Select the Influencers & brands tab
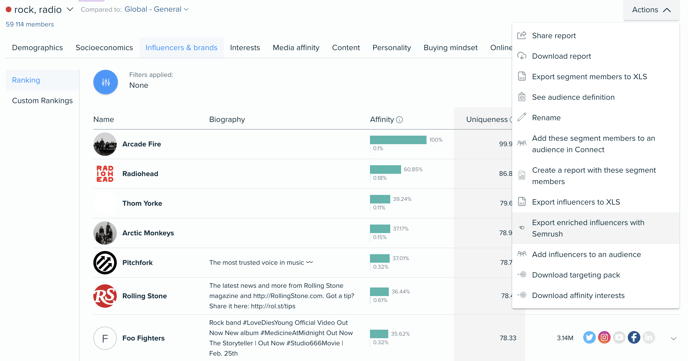This screenshot has height=361, width=688. (x=181, y=47)
